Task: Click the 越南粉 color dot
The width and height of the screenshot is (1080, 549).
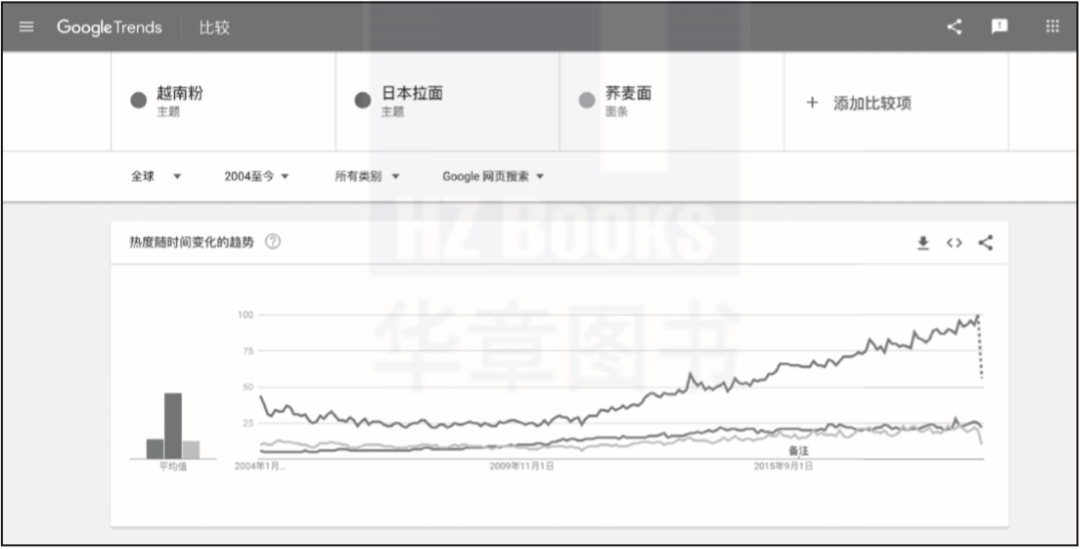Action: pos(139,101)
